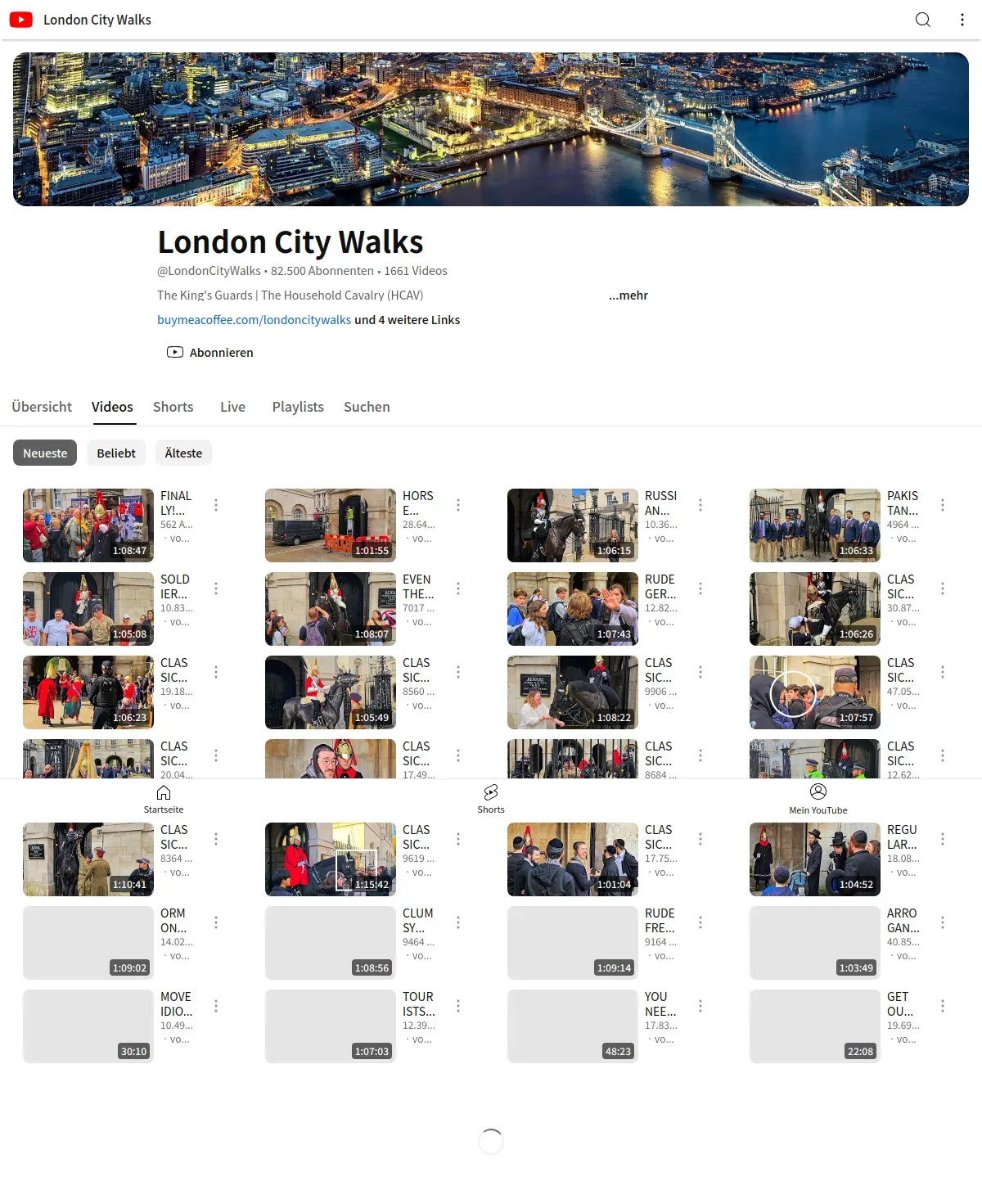Open options menu for YOU NEE video
Screen dimensions: 982x1204
tap(700, 1006)
